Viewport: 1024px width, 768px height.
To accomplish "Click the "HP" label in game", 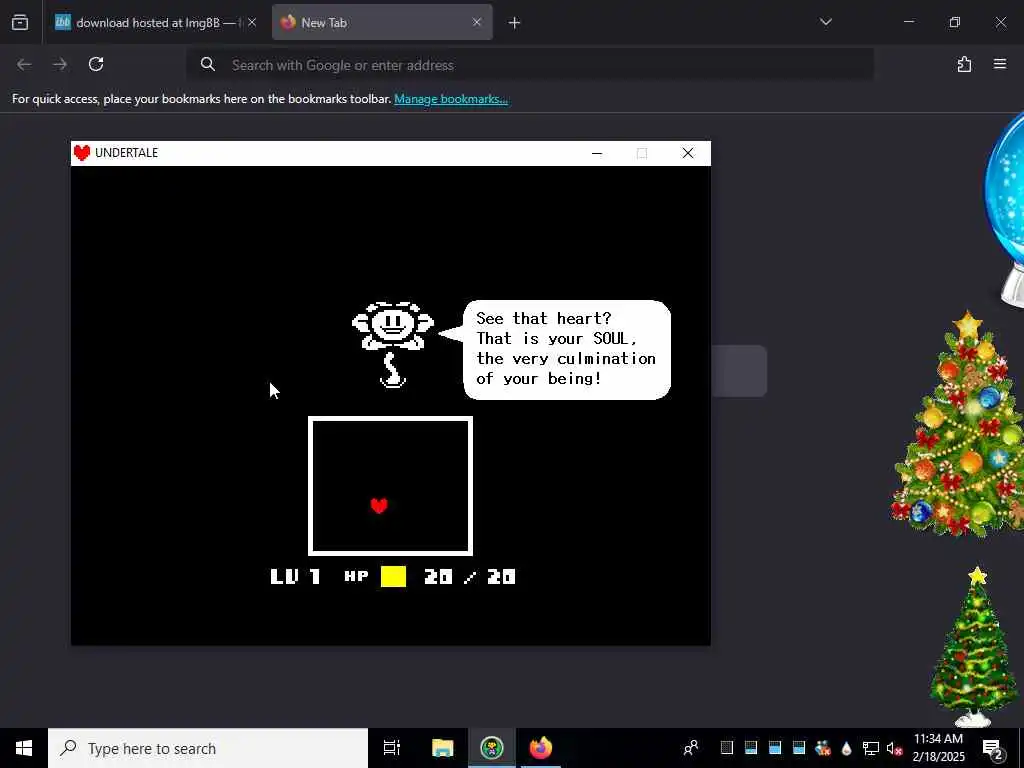I will [x=357, y=575].
